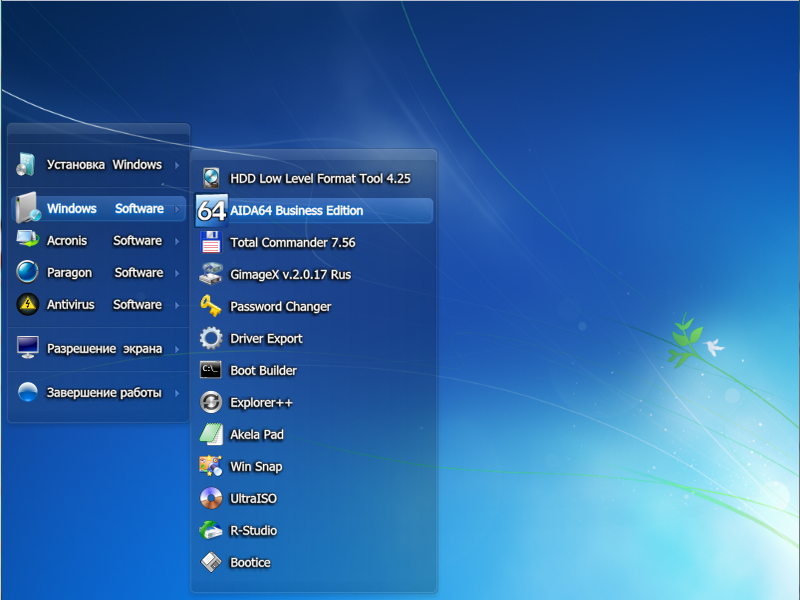Launch Bootice
The width and height of the screenshot is (800, 600).
tap(314, 562)
